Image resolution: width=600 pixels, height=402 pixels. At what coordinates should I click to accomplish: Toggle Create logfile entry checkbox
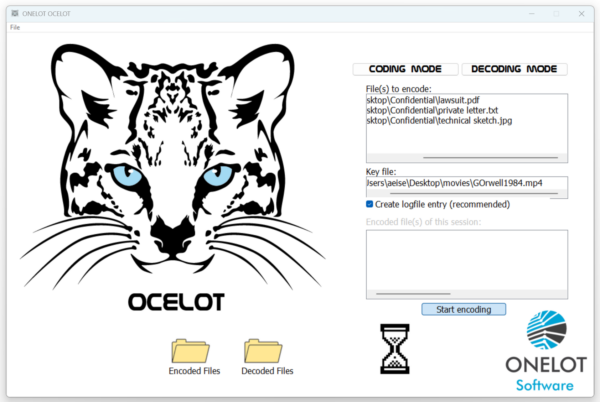369,204
